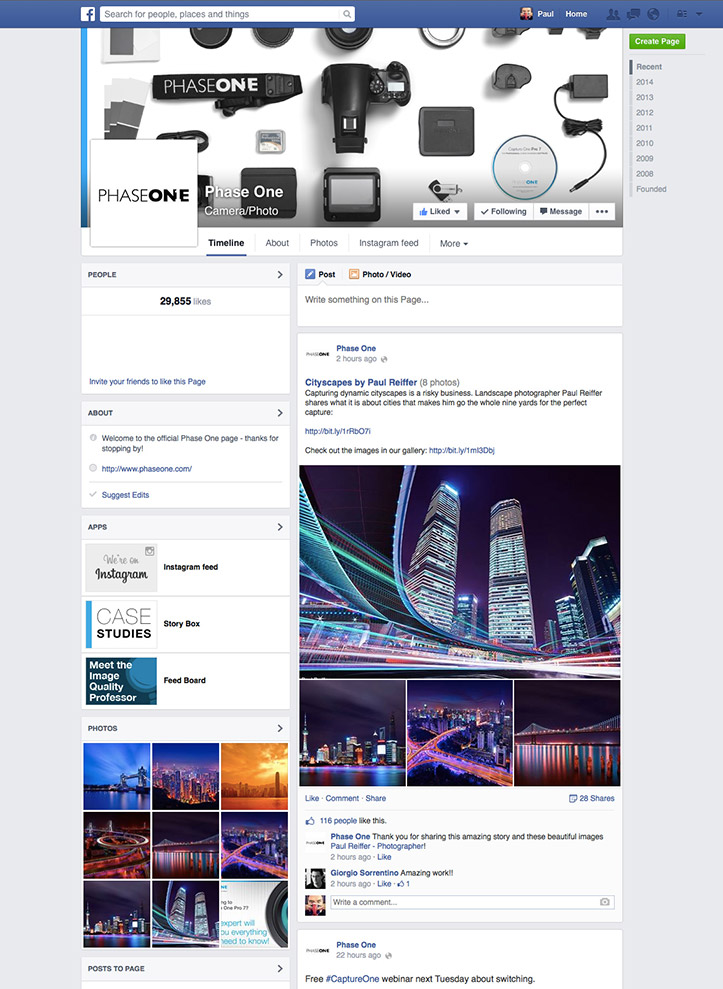The width and height of the screenshot is (723, 989).
Task: Click the Image Quality Professor thumbnail
Action: 121,681
